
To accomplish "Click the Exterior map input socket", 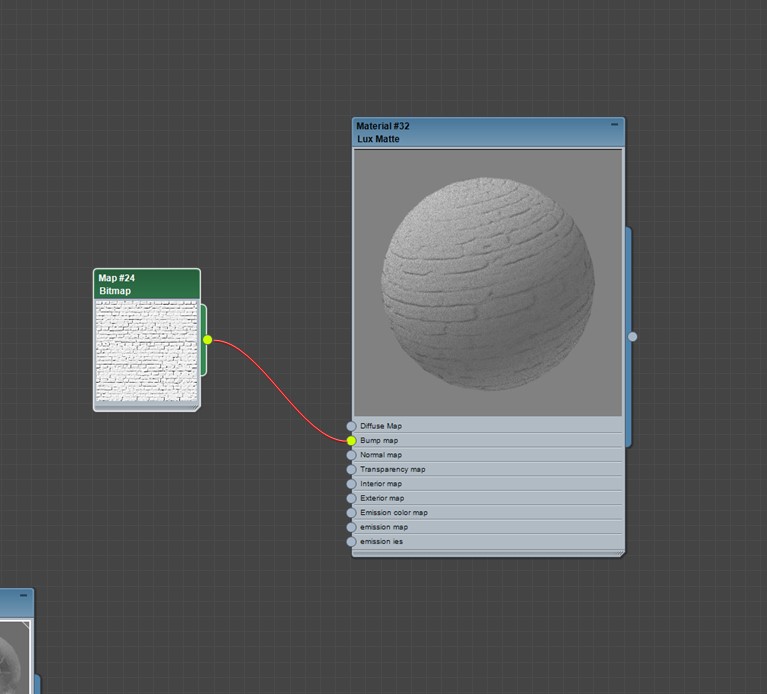I will click(351, 498).
